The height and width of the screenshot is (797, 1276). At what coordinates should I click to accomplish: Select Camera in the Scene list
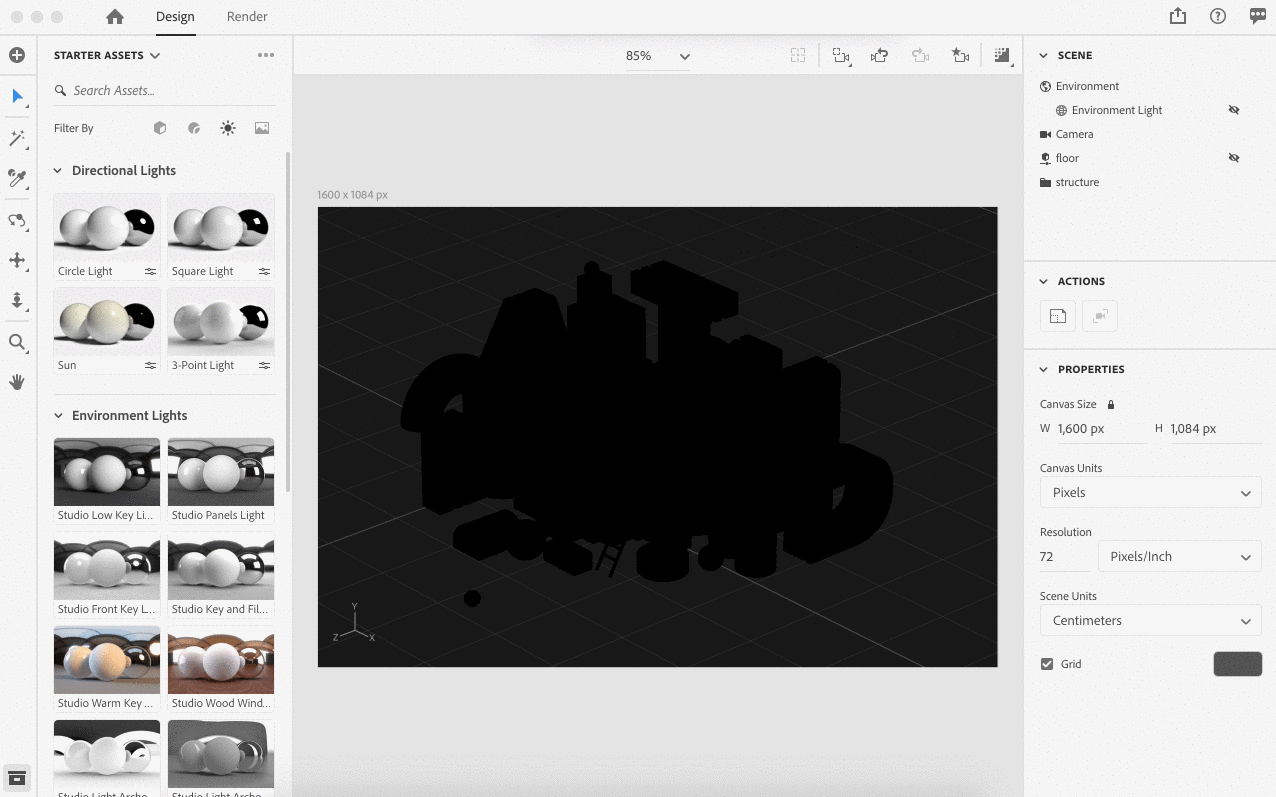pos(1074,134)
